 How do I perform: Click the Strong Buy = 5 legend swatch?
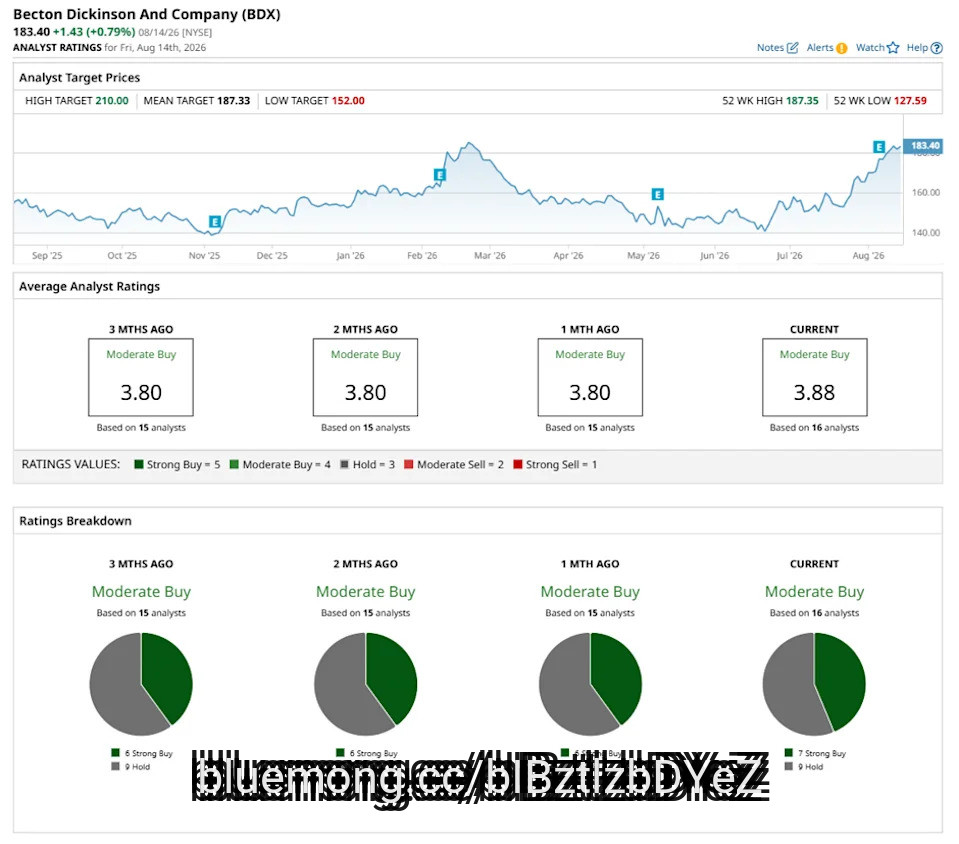point(139,465)
